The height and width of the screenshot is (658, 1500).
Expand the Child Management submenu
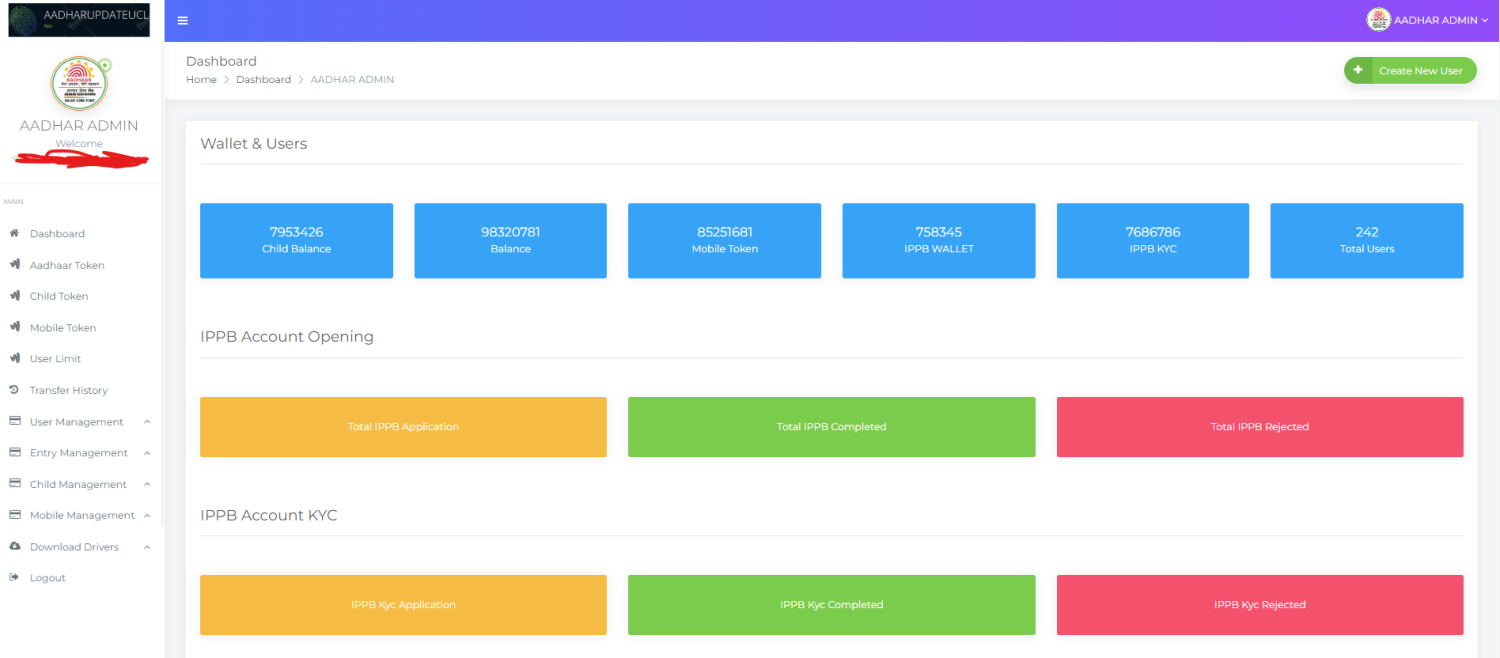pyautogui.click(x=147, y=485)
